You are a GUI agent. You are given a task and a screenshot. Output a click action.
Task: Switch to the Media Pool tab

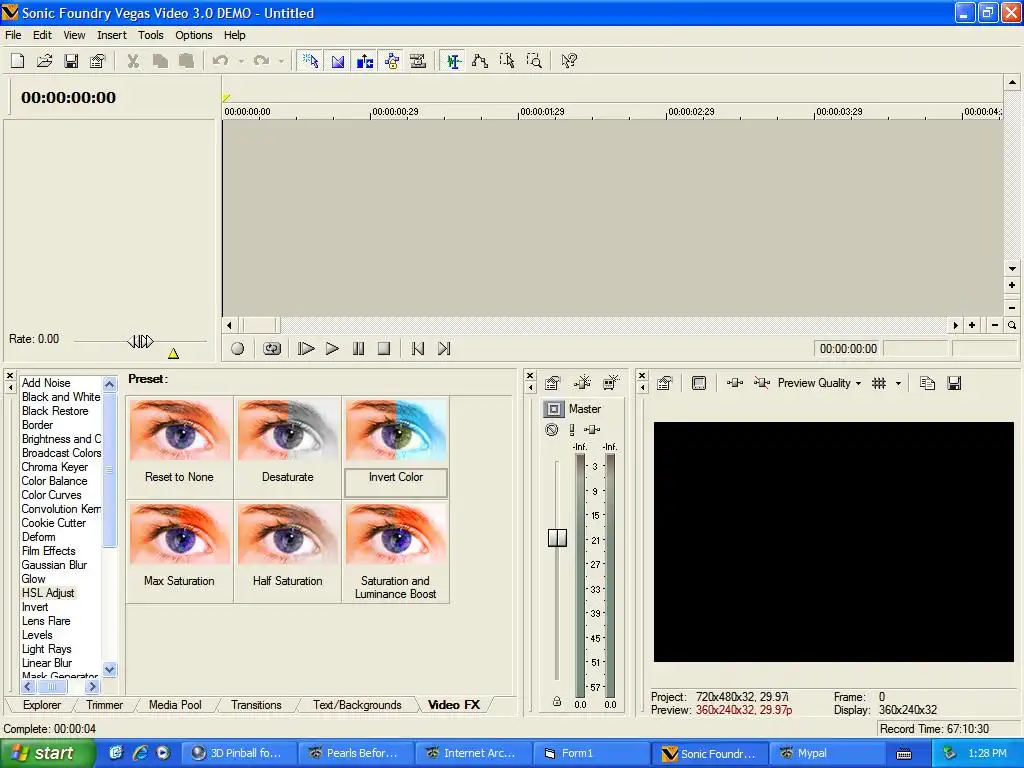pos(175,705)
